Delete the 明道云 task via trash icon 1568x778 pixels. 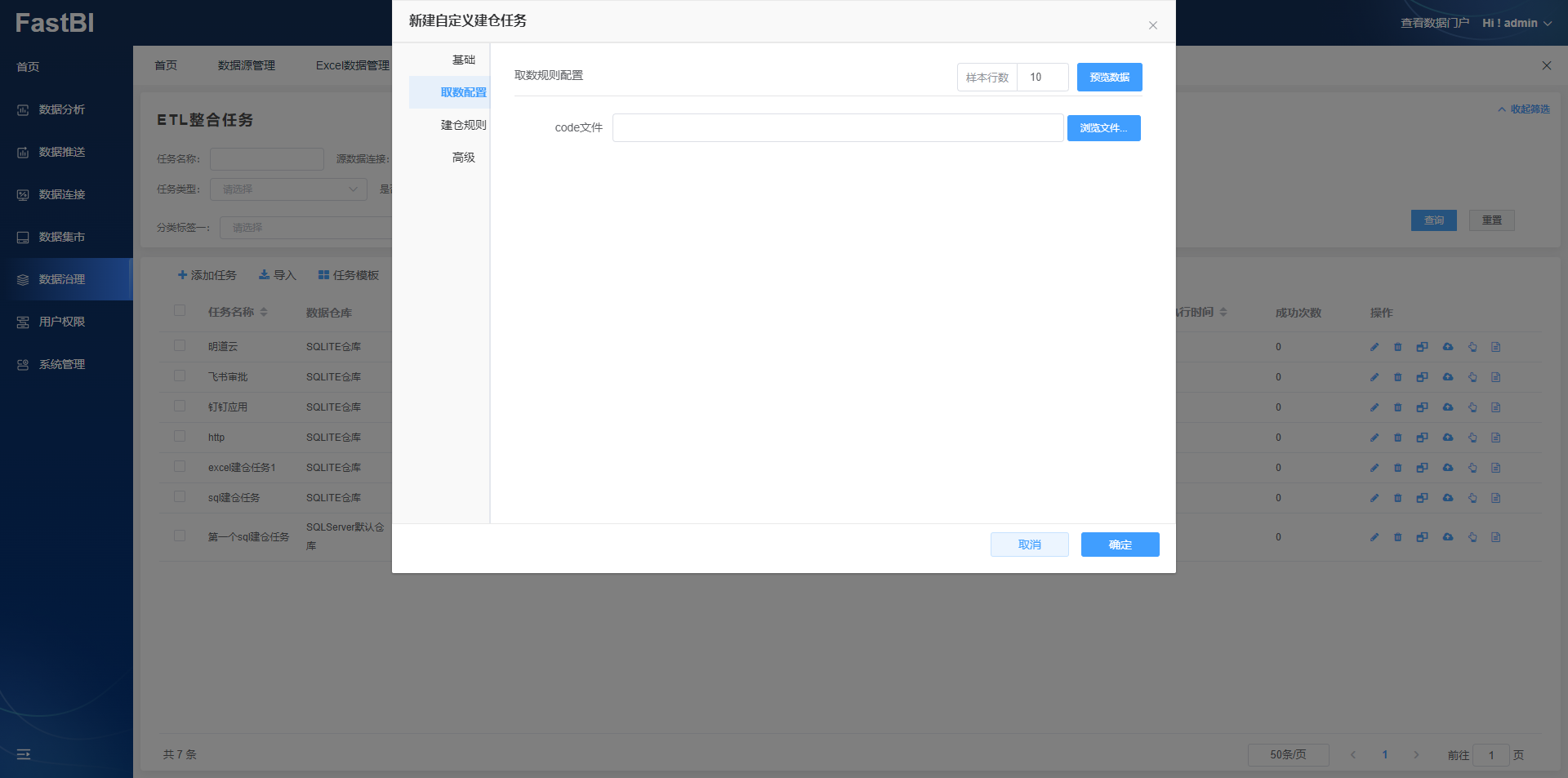tap(1397, 347)
